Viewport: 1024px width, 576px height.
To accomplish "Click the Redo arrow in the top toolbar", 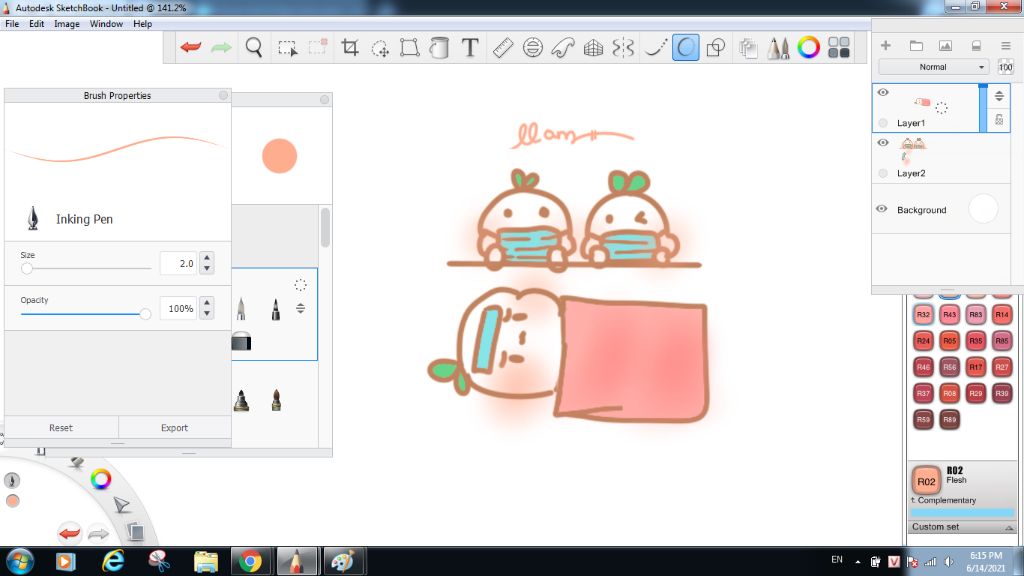I will click(221, 47).
